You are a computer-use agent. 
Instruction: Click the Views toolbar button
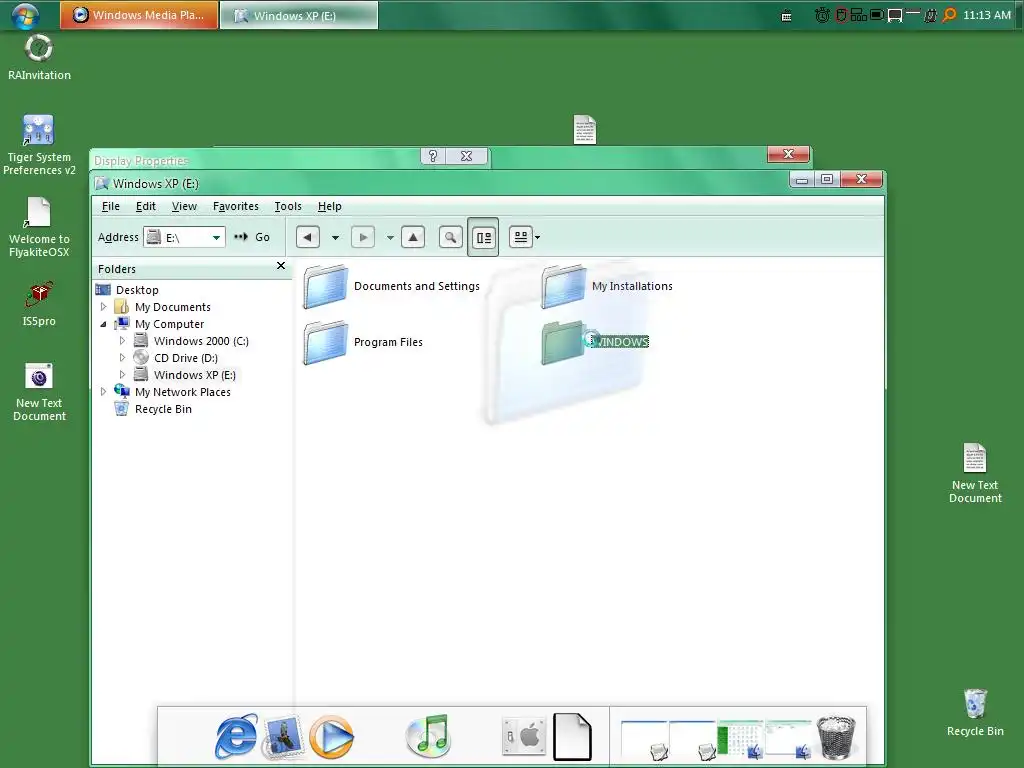pyautogui.click(x=520, y=237)
